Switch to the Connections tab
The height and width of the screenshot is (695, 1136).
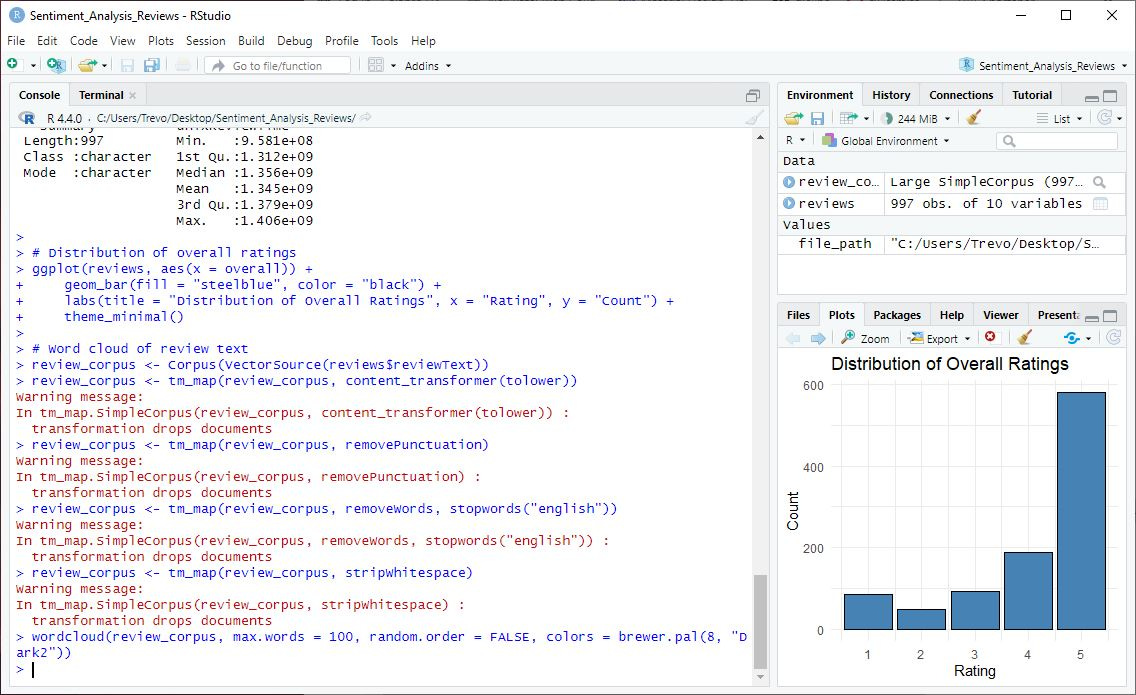click(961, 95)
